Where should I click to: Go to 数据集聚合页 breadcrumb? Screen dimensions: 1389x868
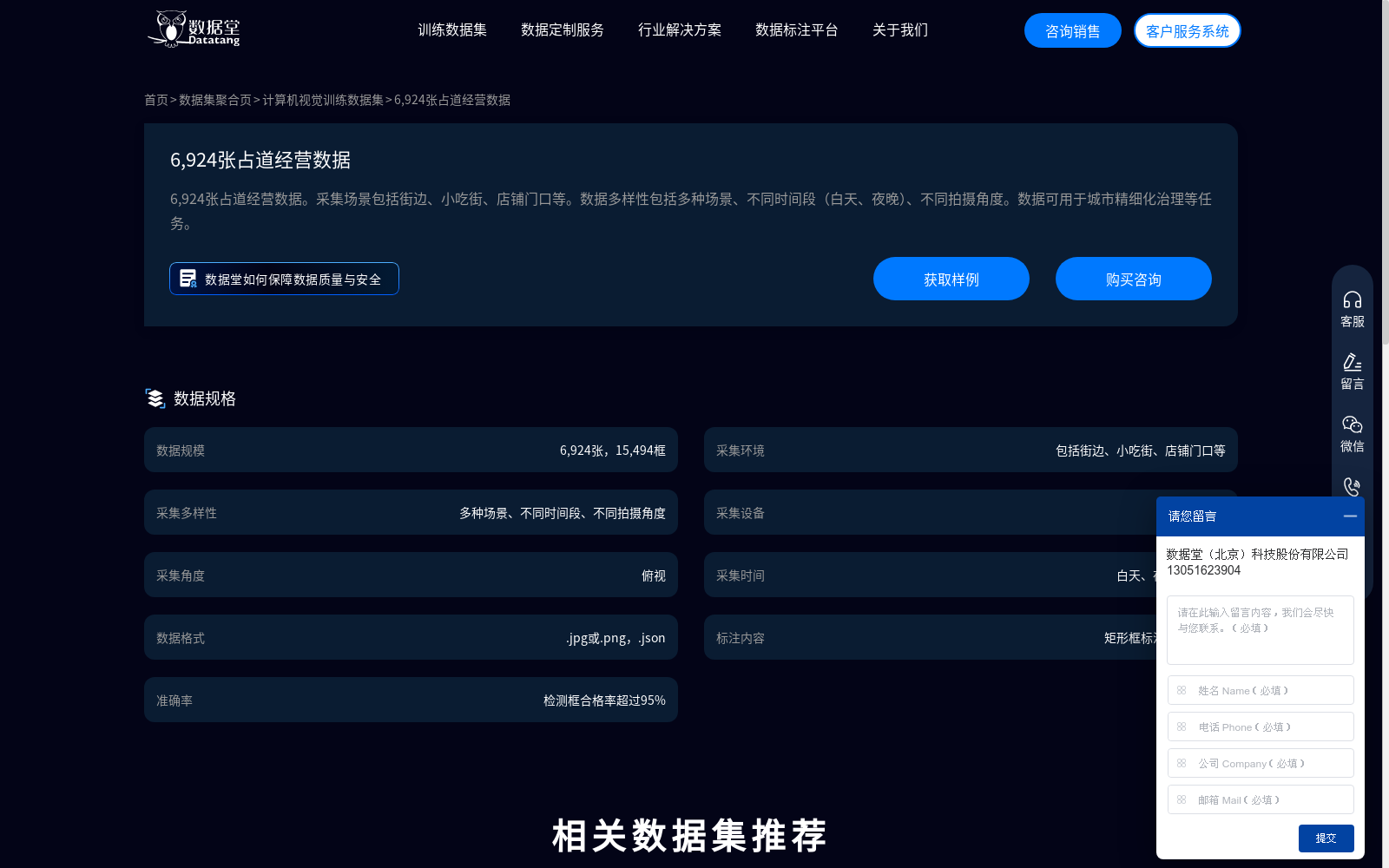(x=215, y=100)
